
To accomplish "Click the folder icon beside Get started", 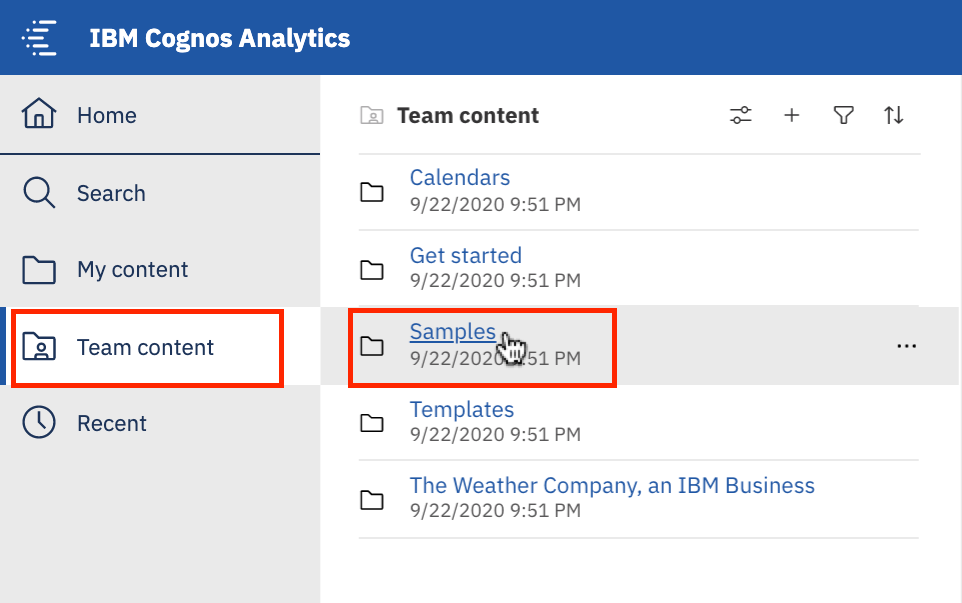I will tap(372, 270).
